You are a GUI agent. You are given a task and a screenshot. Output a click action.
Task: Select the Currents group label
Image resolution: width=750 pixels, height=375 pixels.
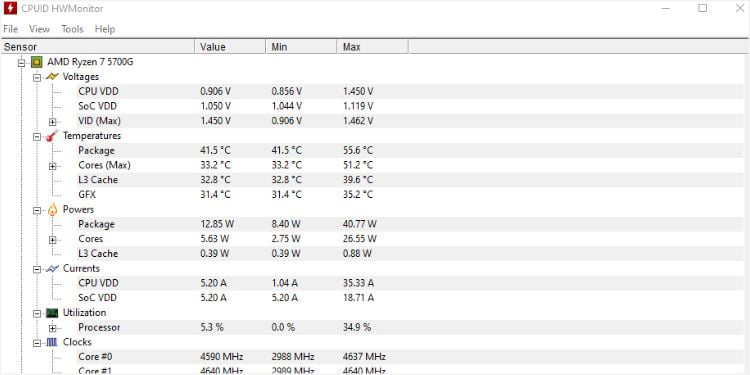click(x=81, y=269)
